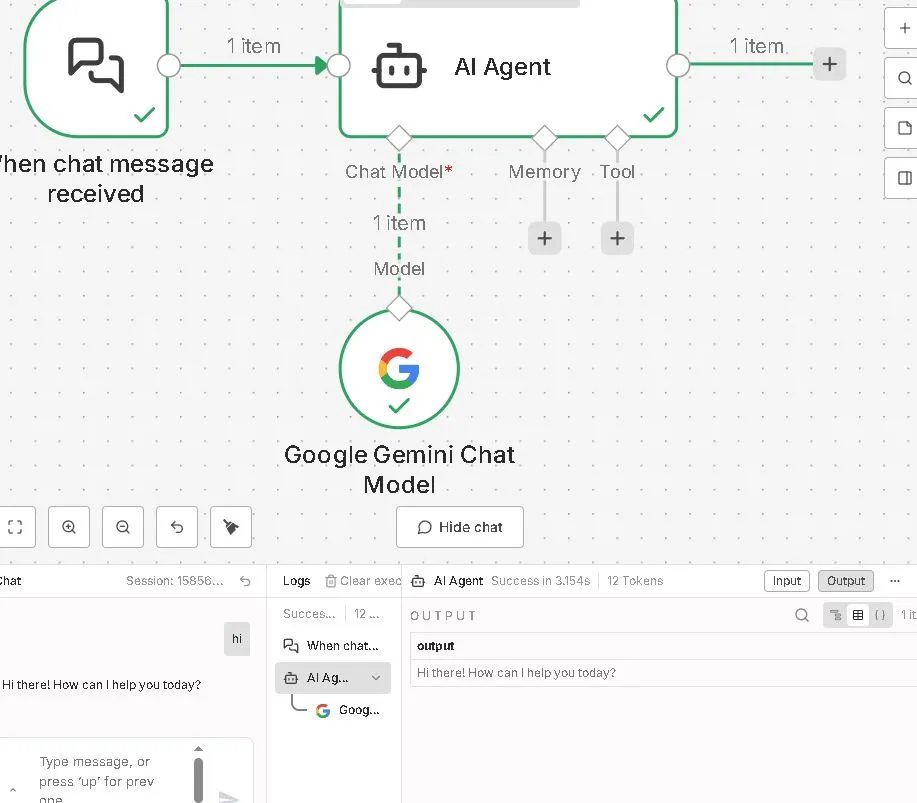Switch output to schema view
Image resolution: width=917 pixels, height=803 pixels.
(x=836, y=615)
